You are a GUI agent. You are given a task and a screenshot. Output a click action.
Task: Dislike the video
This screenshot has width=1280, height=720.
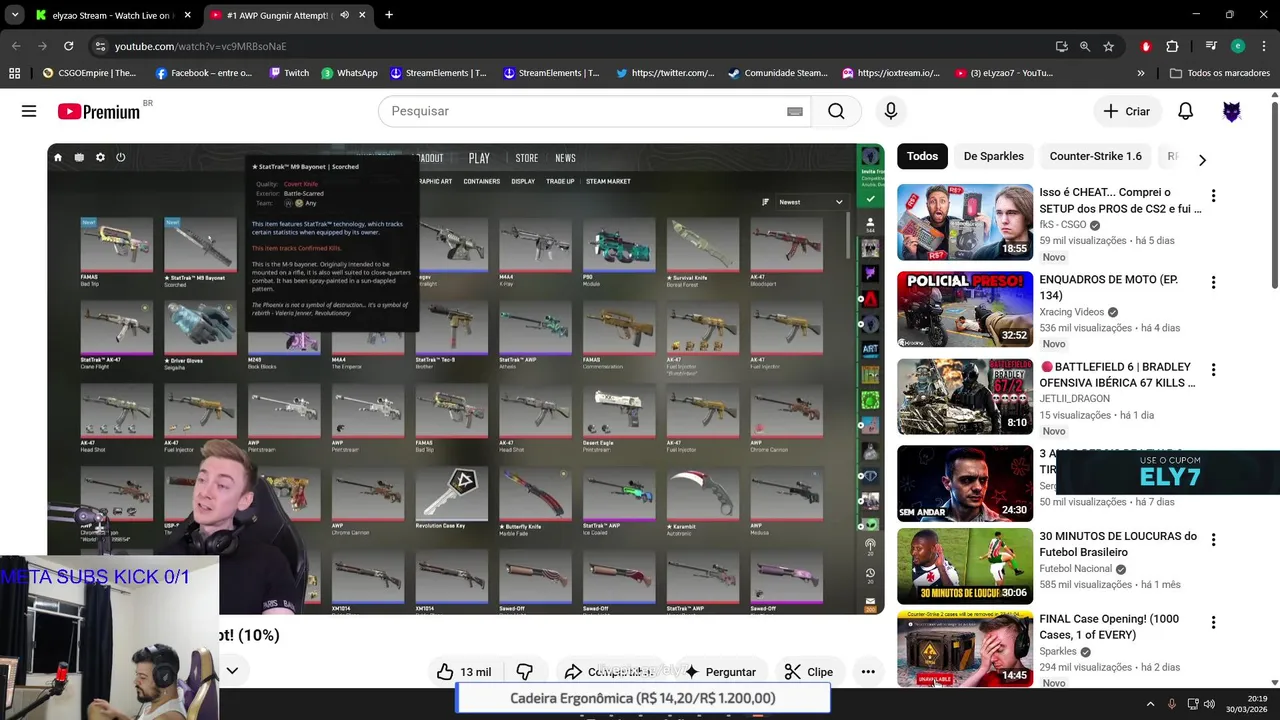[x=524, y=672]
